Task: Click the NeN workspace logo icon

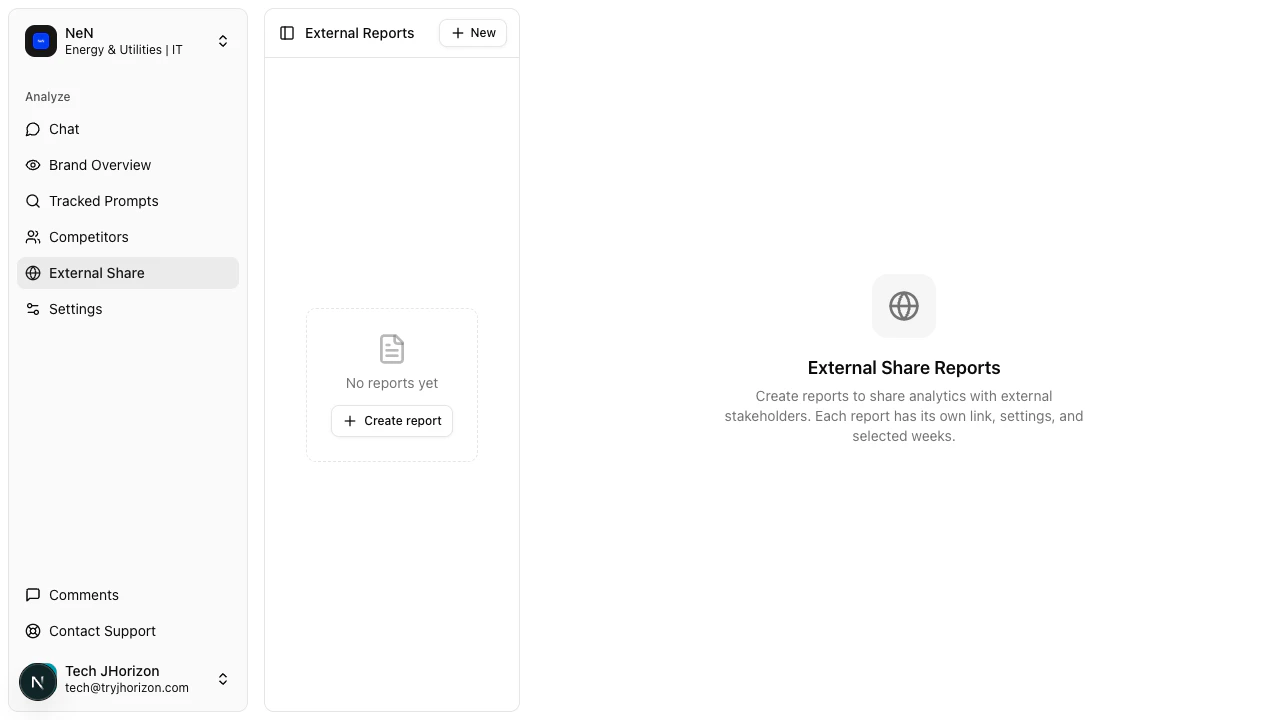Action: (x=41, y=41)
